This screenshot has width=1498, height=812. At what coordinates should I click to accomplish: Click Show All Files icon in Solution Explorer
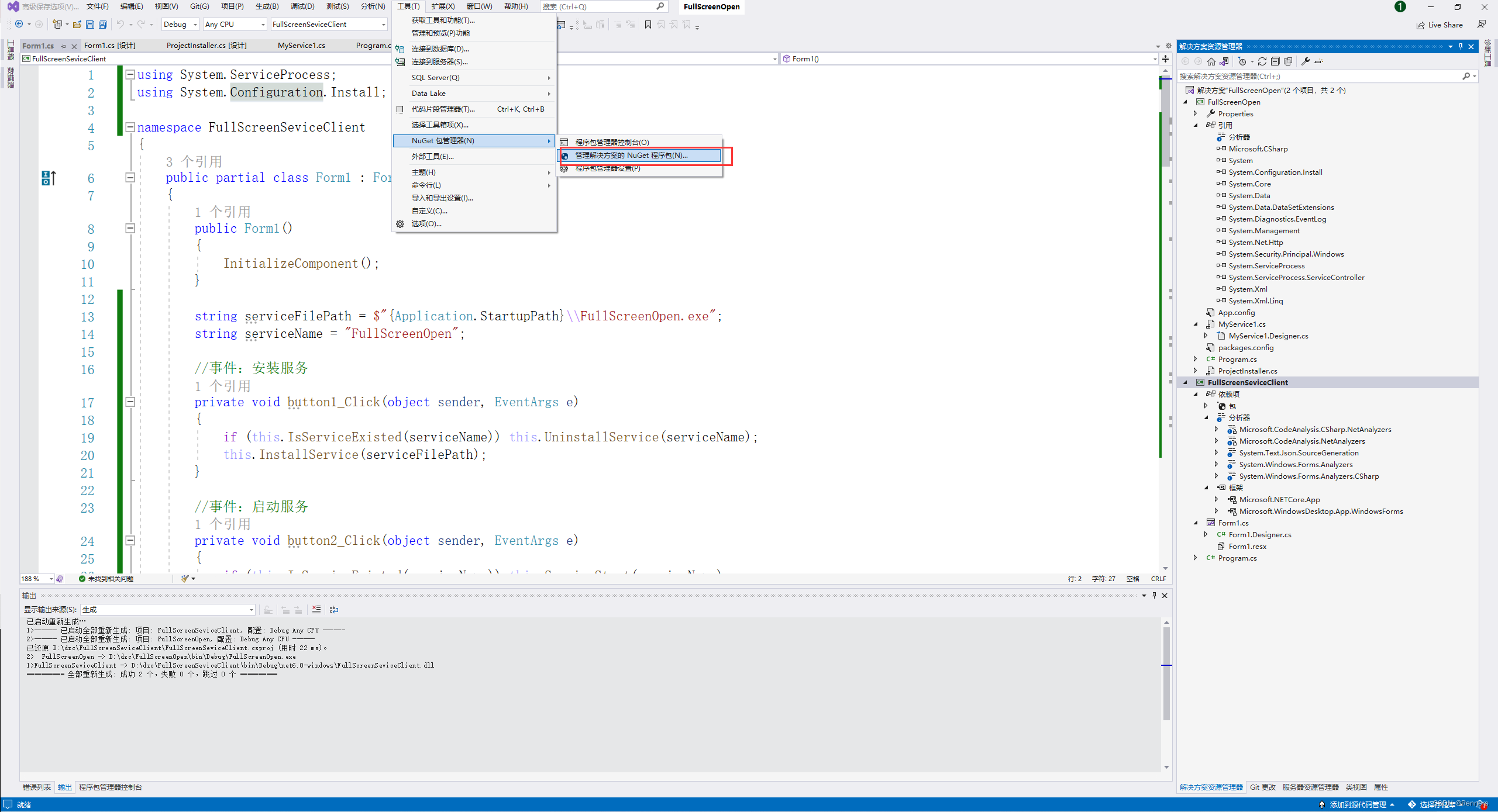(1288, 61)
